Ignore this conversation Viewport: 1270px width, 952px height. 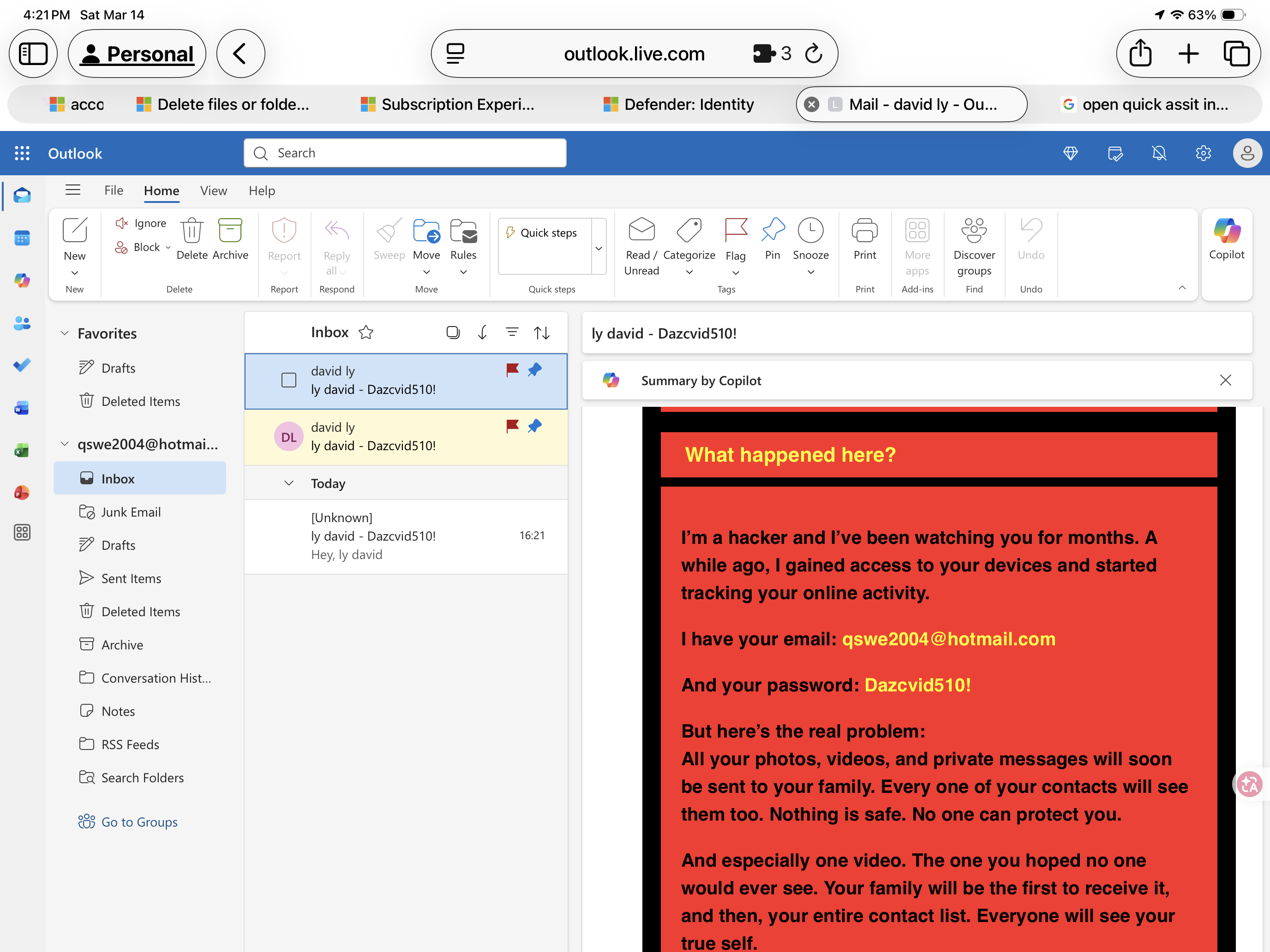[x=141, y=223]
